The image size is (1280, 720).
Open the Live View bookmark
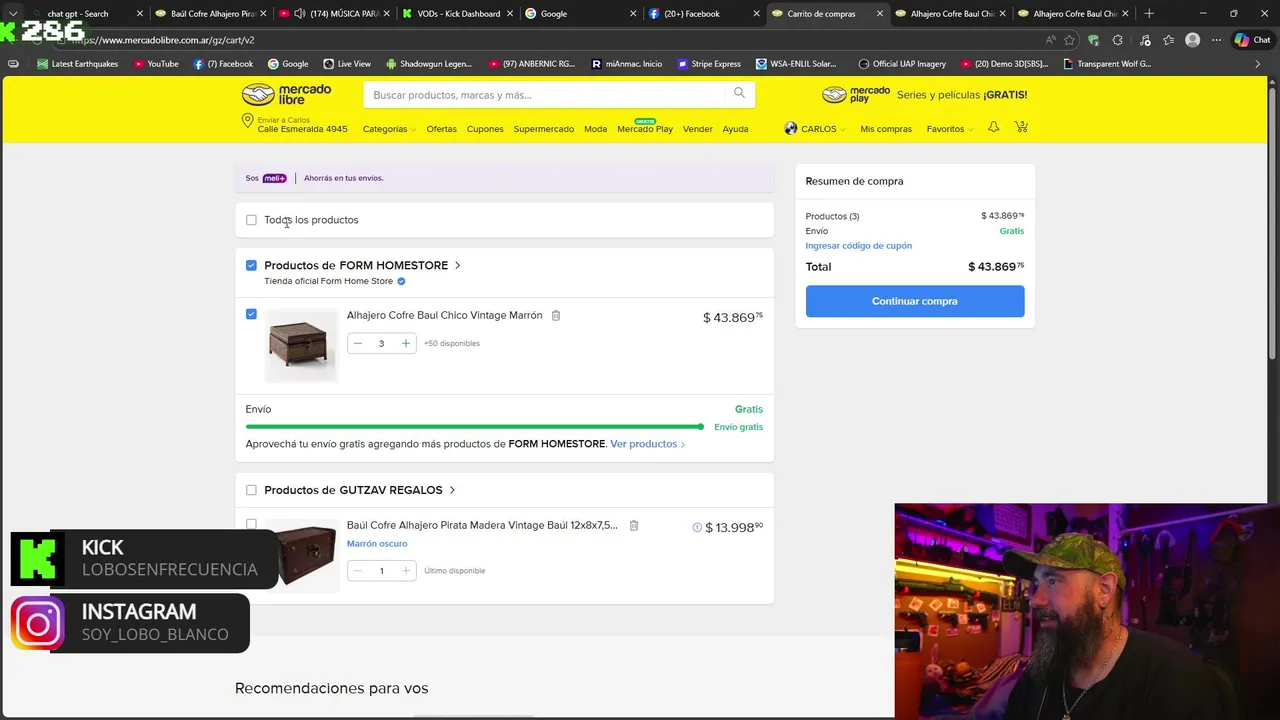346,63
